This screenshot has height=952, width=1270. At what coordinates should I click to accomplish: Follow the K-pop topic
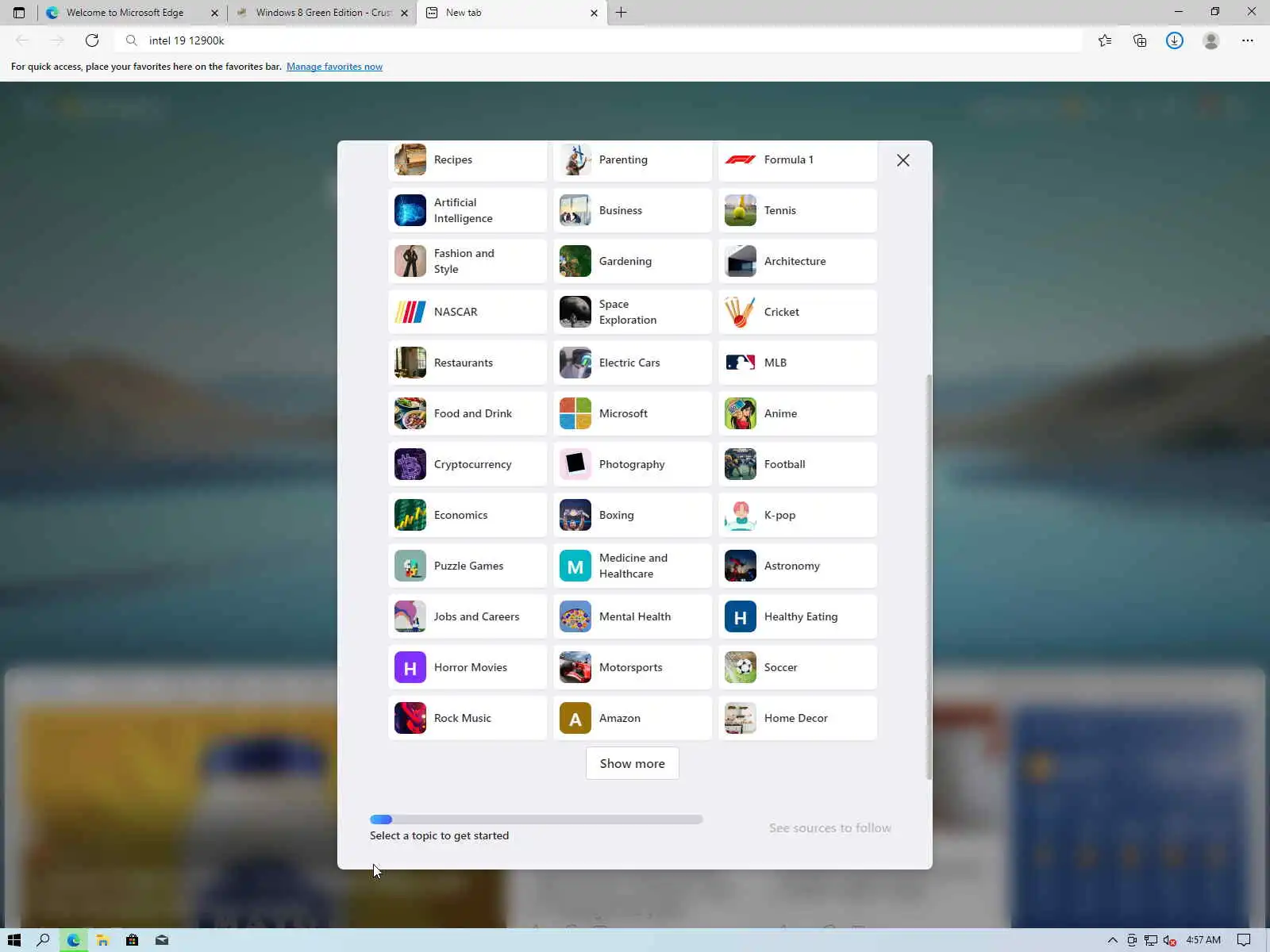(798, 515)
